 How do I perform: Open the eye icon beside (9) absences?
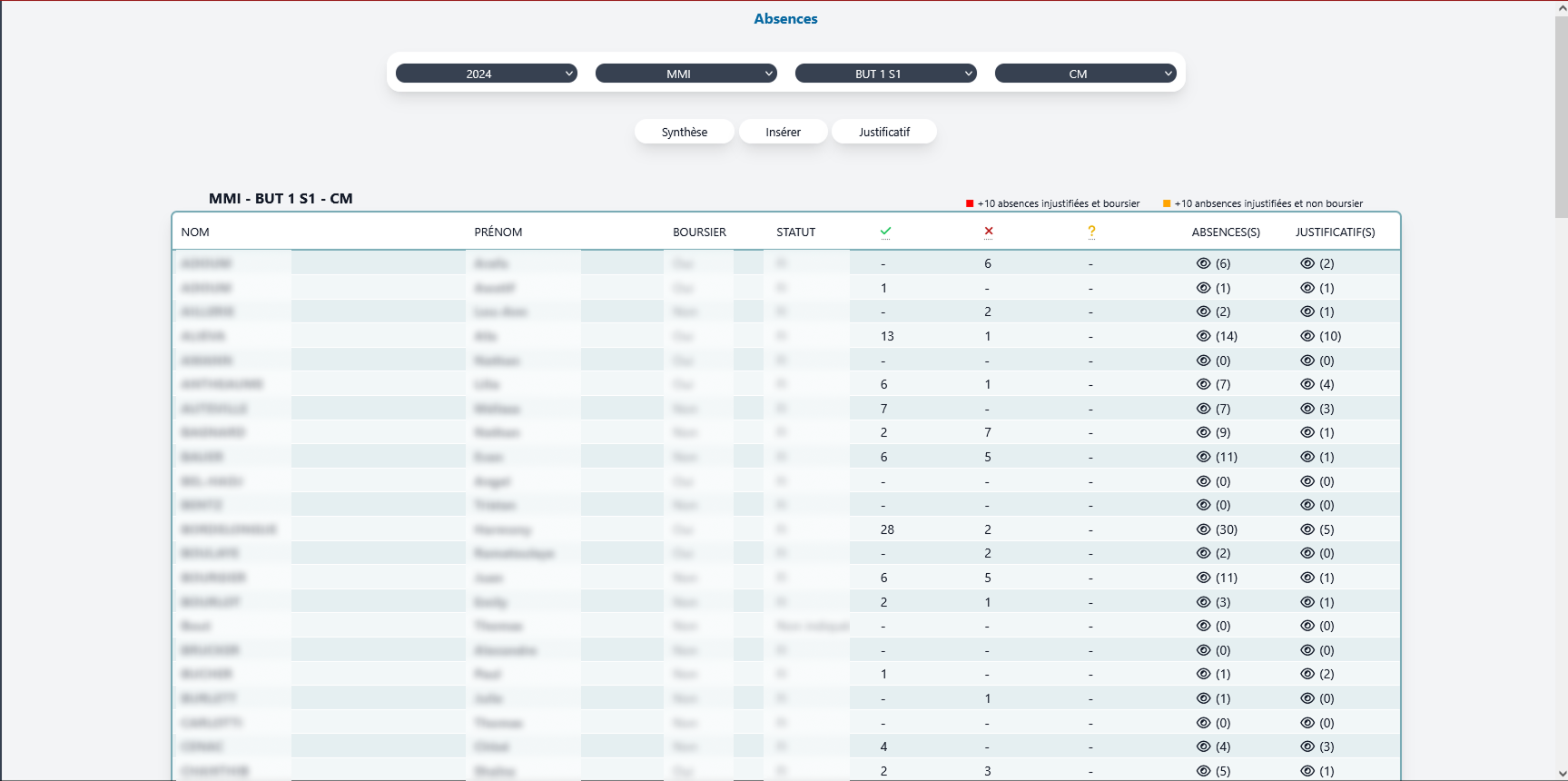click(1204, 432)
